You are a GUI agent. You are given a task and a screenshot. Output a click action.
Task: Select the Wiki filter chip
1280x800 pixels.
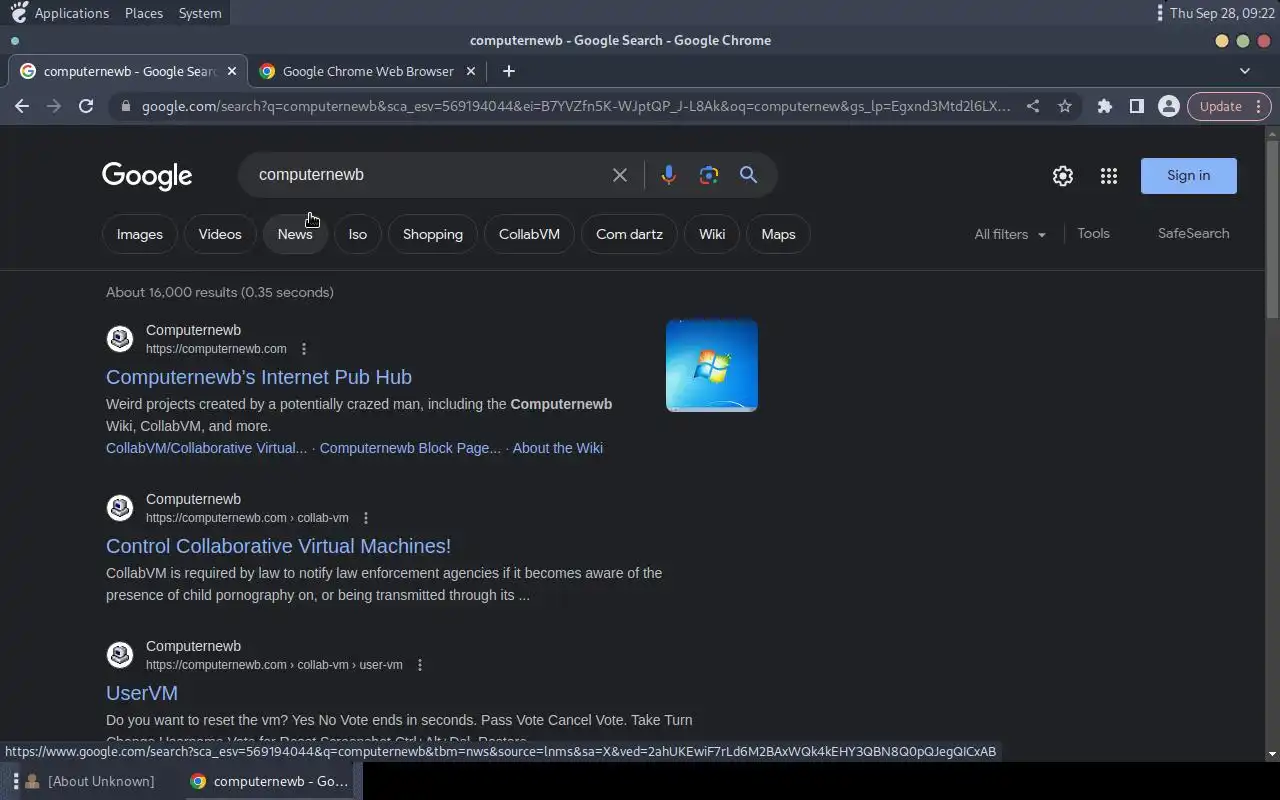pos(712,234)
